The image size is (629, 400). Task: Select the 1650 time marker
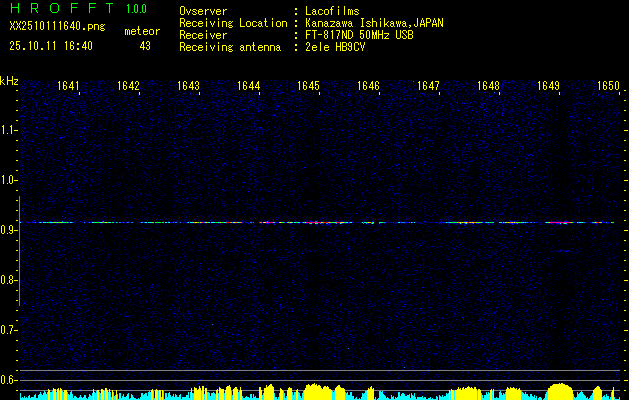[609, 87]
